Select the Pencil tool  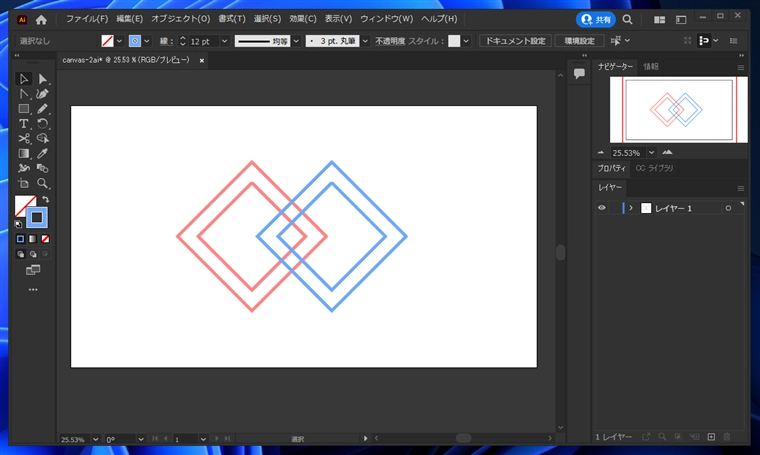(x=43, y=109)
